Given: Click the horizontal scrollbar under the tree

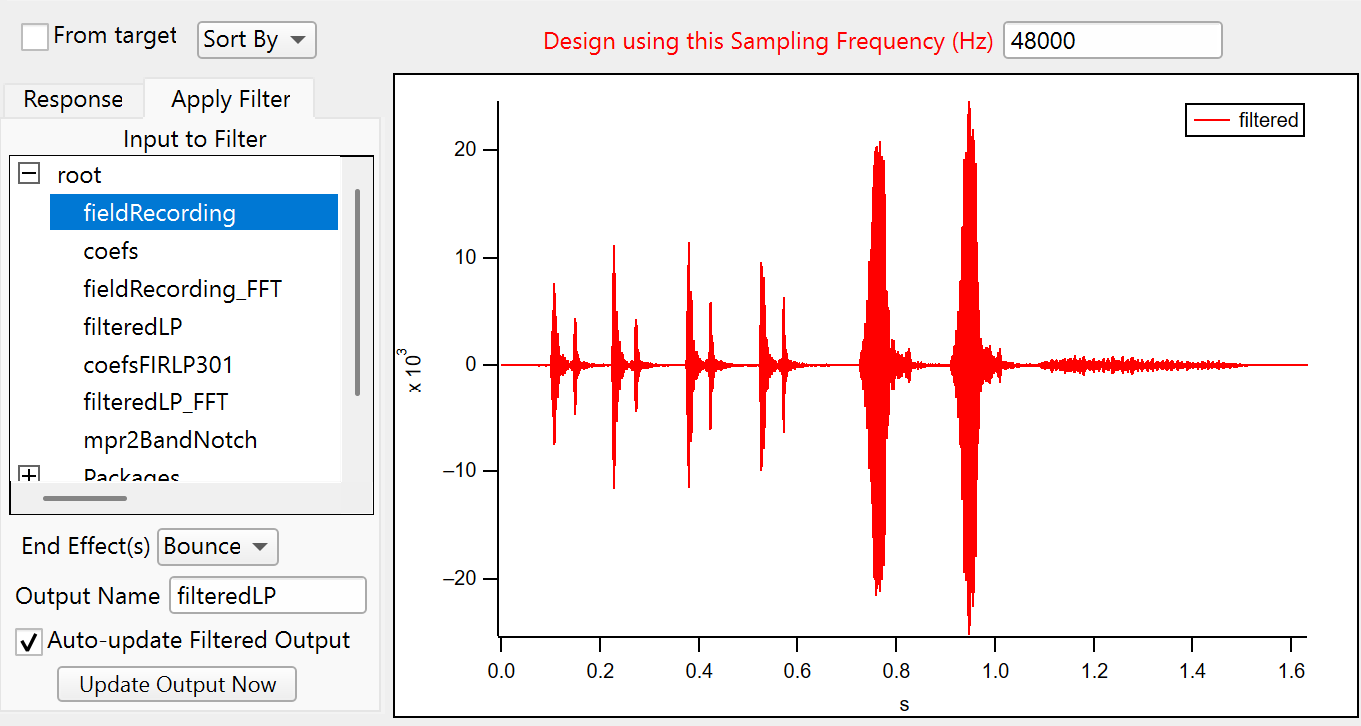Looking at the screenshot, I should 85,497.
